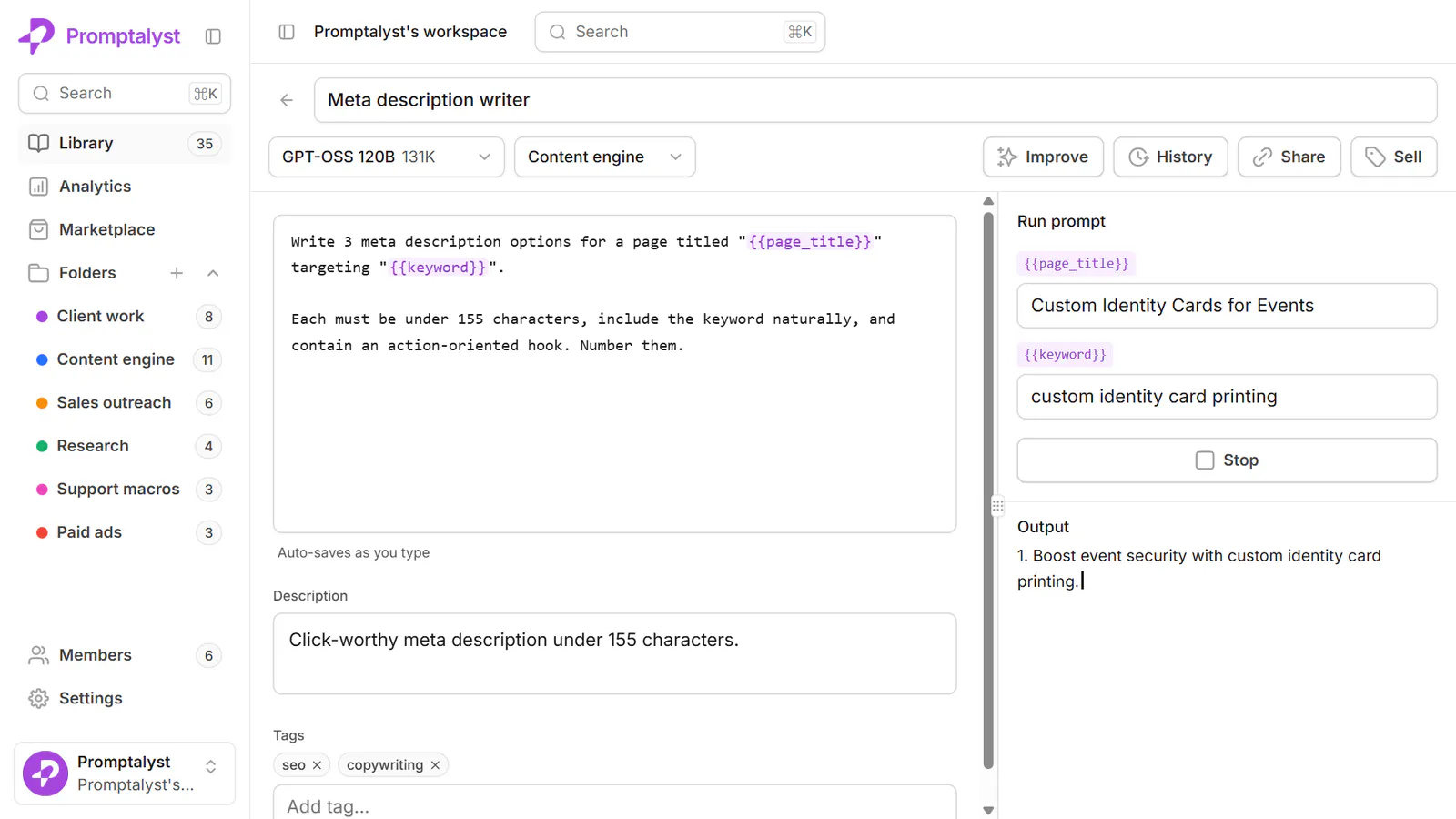Collapse the Folders section chevron

(213, 273)
